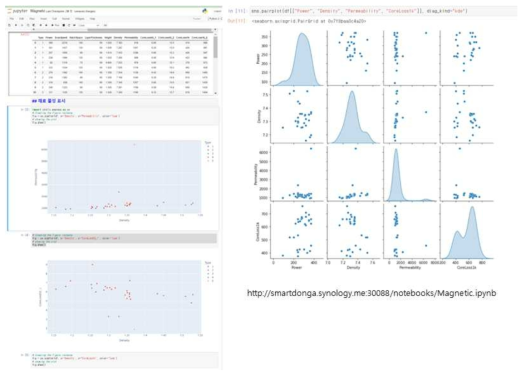Image resolution: width=526 pixels, height=376 pixels.
Task: Cut selected cells using the scissors icon
Action: 22,25
